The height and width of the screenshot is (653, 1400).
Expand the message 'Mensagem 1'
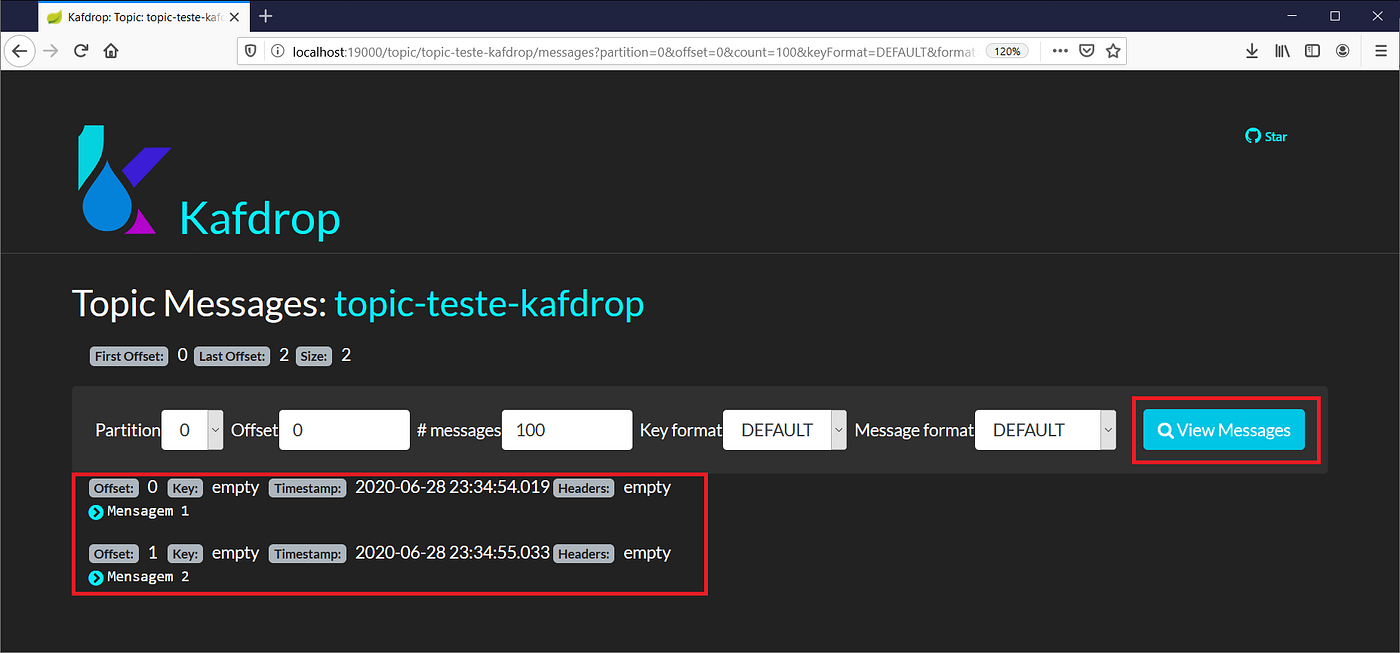tap(96, 511)
